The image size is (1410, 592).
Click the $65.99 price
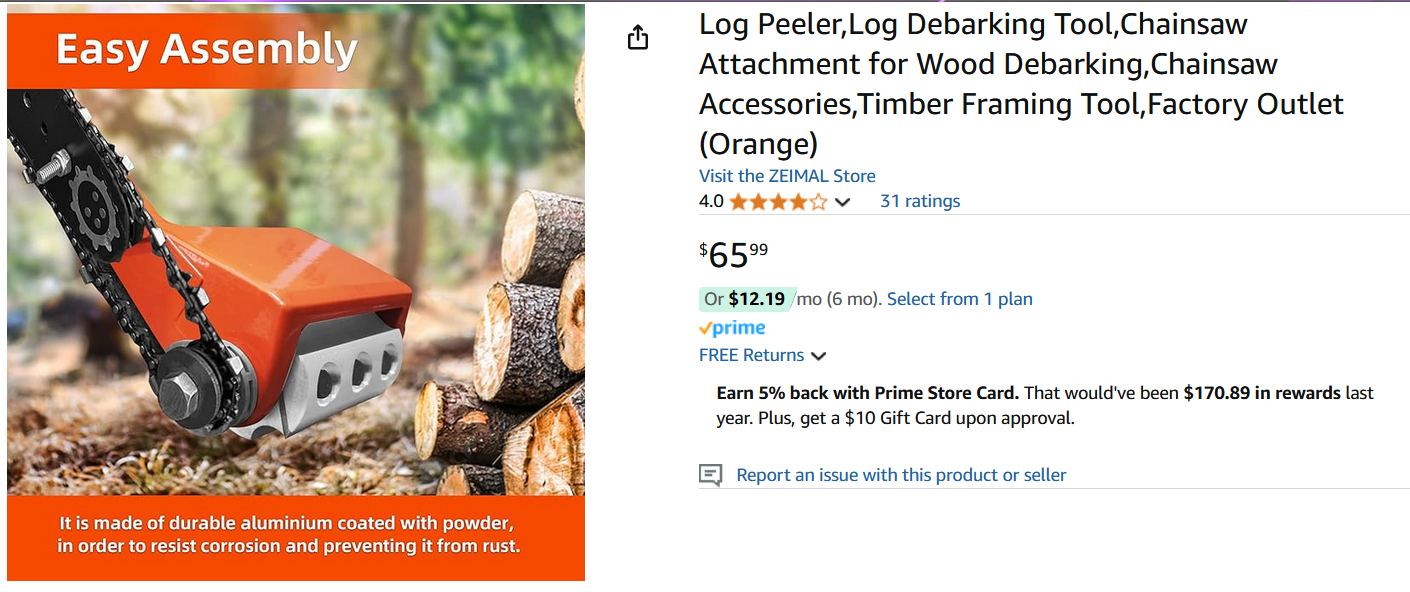(x=733, y=255)
